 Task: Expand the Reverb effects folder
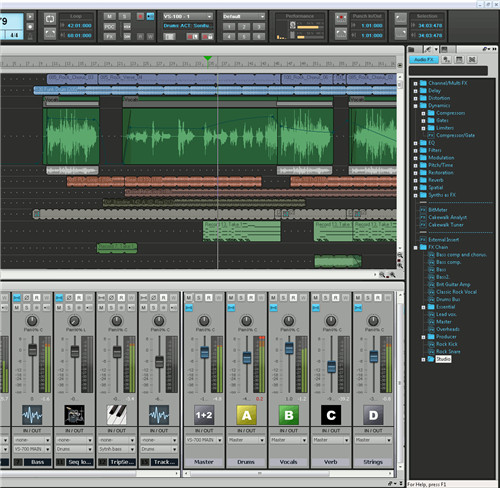[415, 180]
